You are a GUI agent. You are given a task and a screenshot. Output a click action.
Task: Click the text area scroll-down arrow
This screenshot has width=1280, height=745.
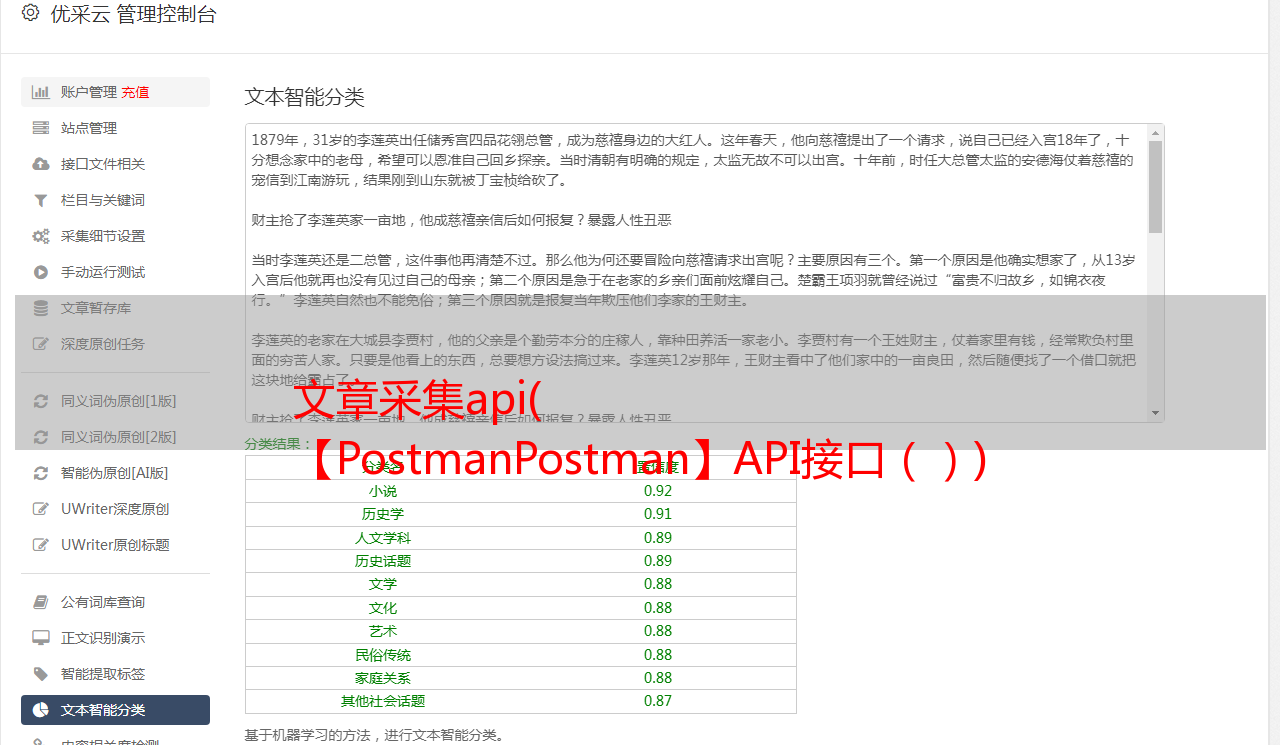(1156, 413)
